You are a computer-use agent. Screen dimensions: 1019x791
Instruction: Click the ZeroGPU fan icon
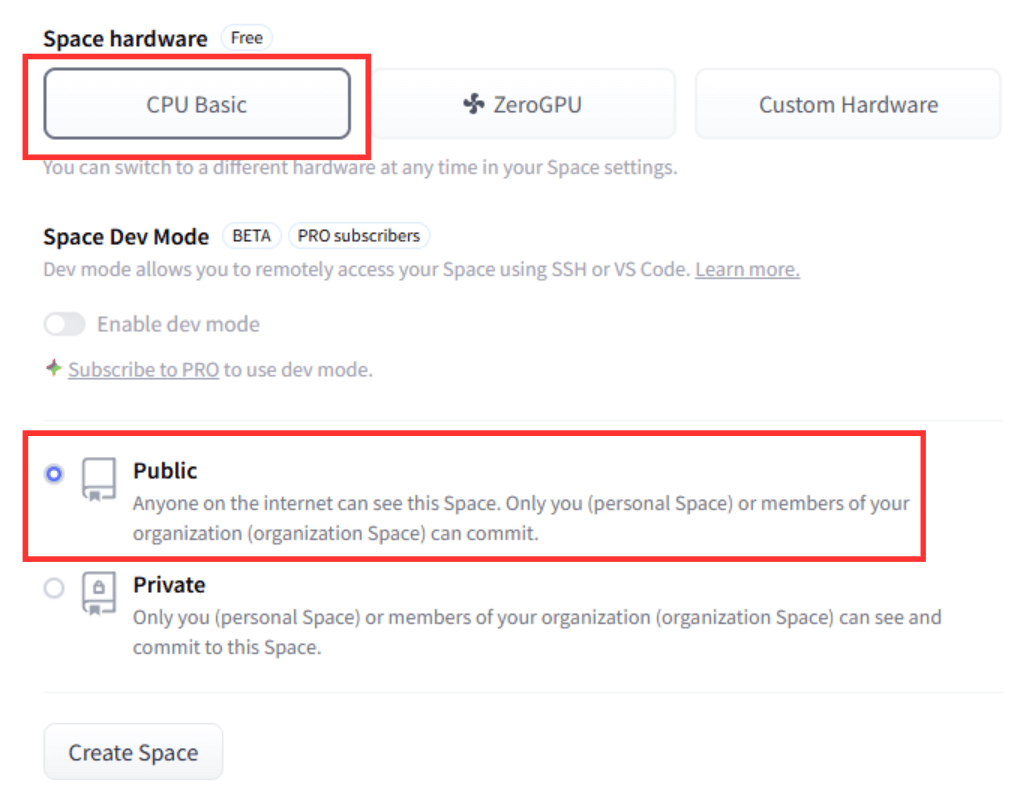point(474,104)
